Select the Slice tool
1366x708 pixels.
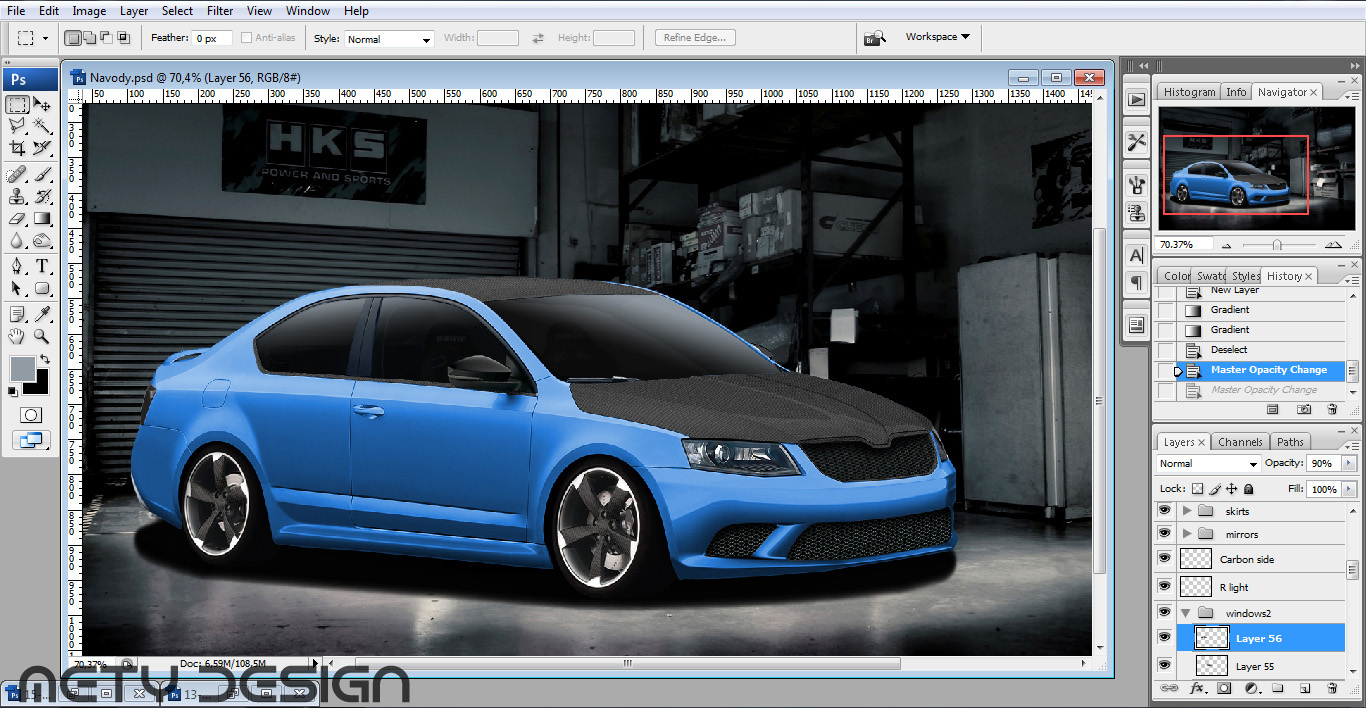pos(42,148)
